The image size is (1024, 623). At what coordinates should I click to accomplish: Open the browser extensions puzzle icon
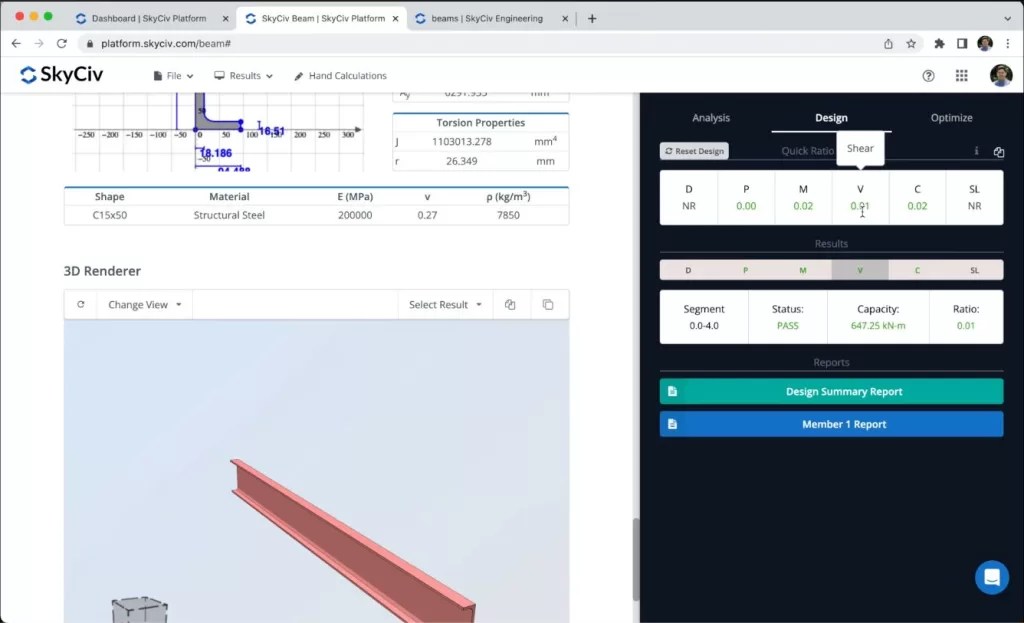(939, 44)
